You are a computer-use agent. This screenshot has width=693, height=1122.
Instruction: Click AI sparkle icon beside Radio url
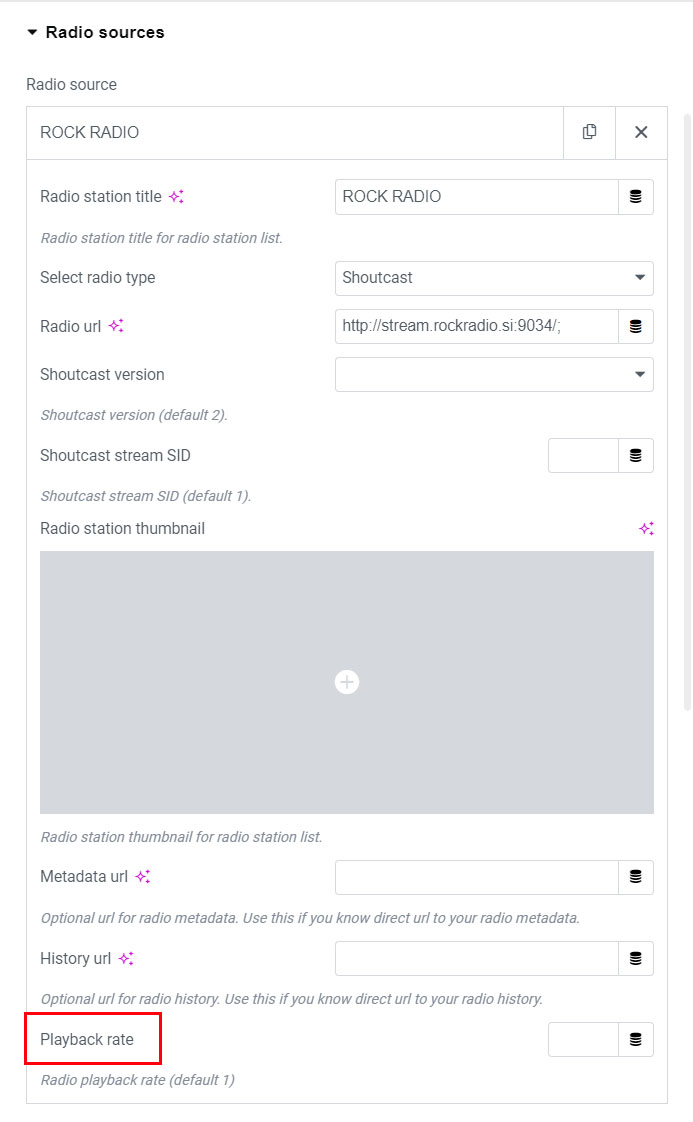(116, 326)
